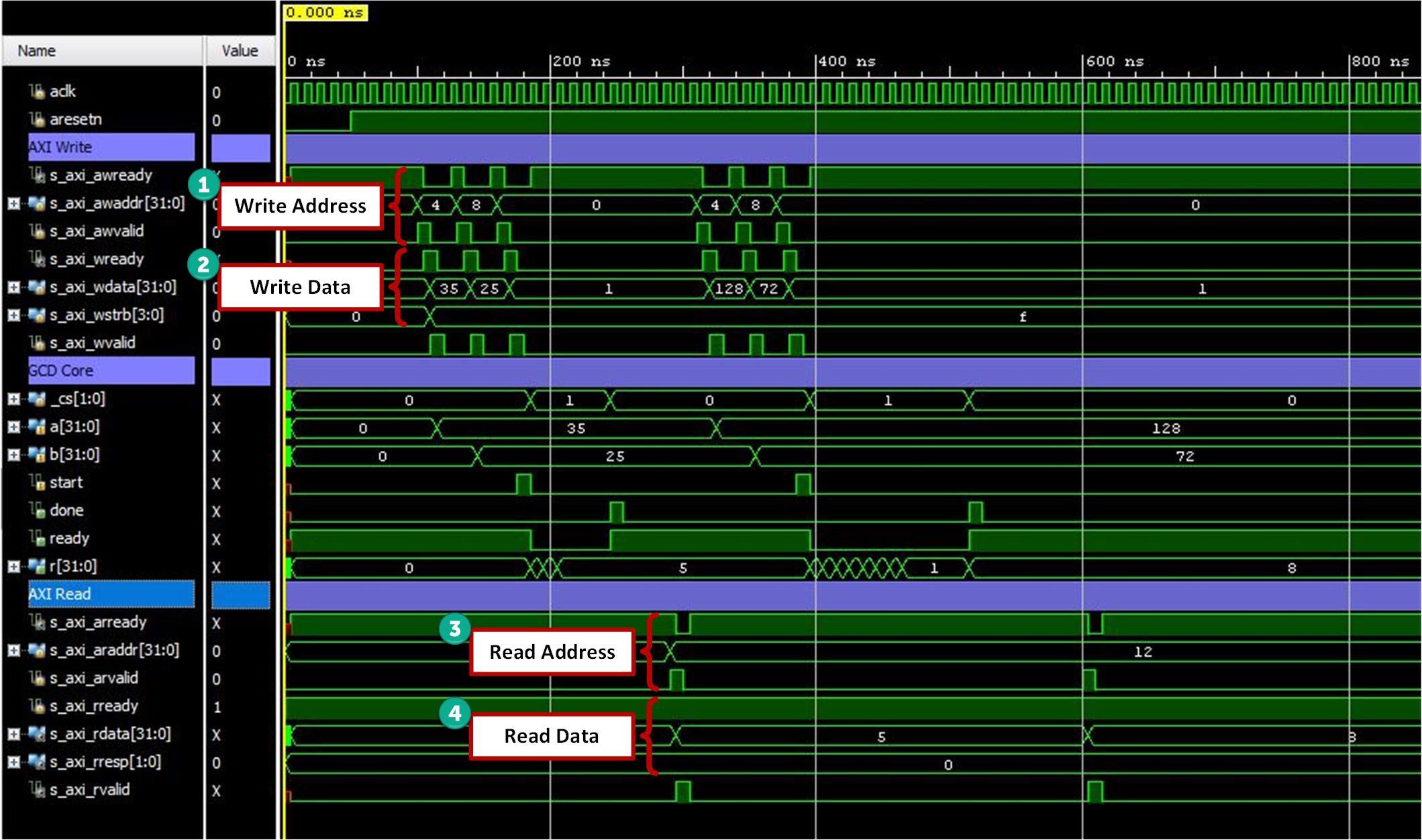Click the r[31:0] bus icon
Screen dimensions: 1422x840
[x=36, y=566]
